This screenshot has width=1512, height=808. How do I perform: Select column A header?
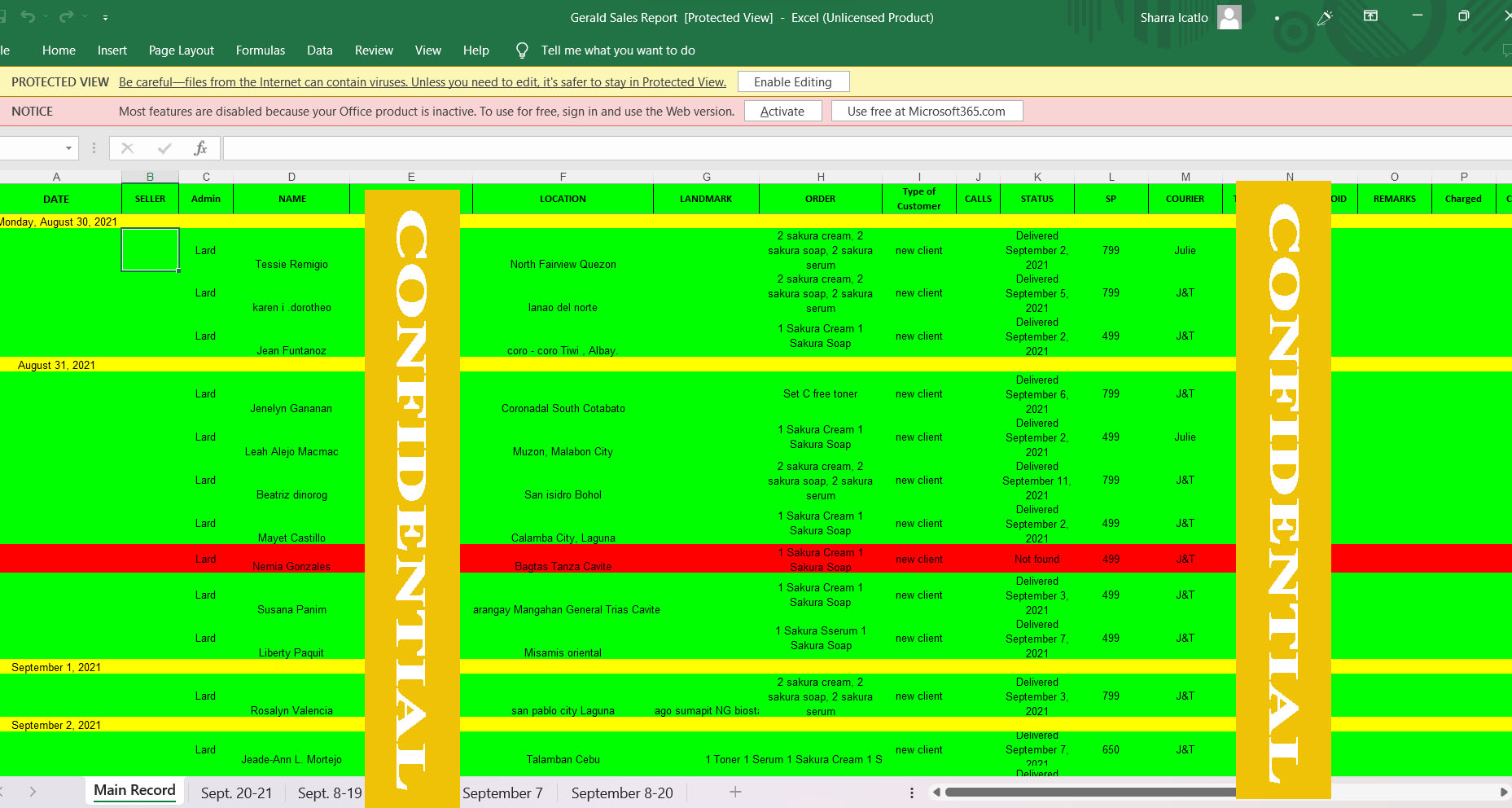[x=56, y=177]
